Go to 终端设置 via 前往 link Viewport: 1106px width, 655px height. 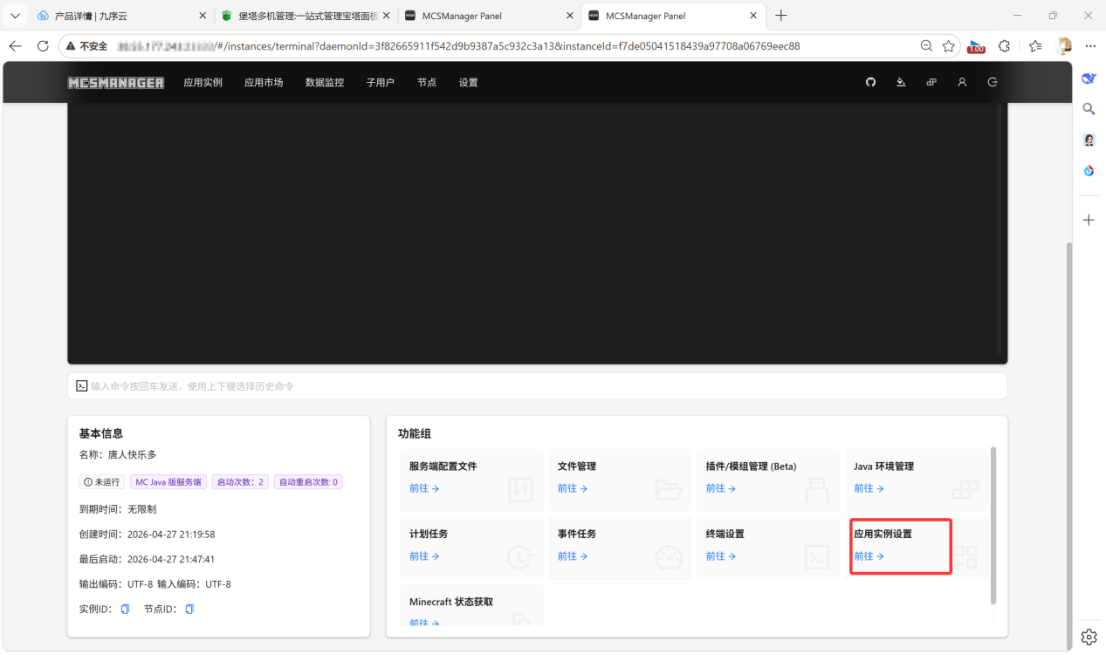(720, 556)
